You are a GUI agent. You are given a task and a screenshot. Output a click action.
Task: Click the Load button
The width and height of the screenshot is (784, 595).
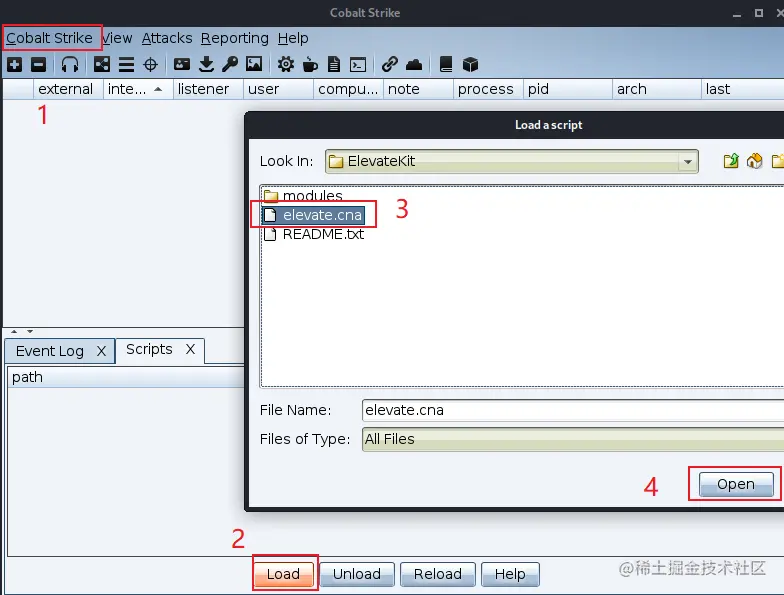pyautogui.click(x=284, y=574)
